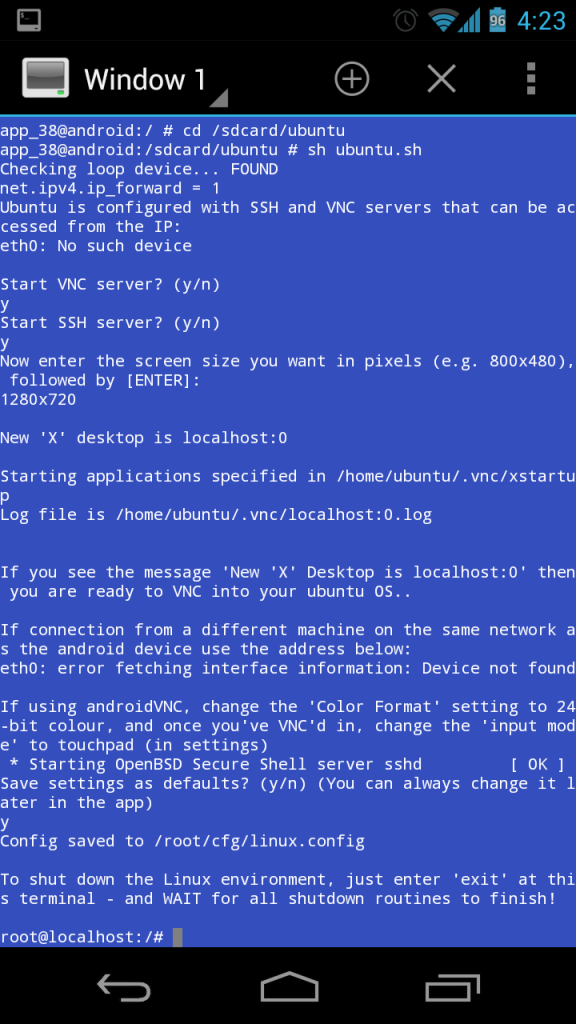
Task: Add a new terminal window with the plus icon
Action: click(351, 79)
